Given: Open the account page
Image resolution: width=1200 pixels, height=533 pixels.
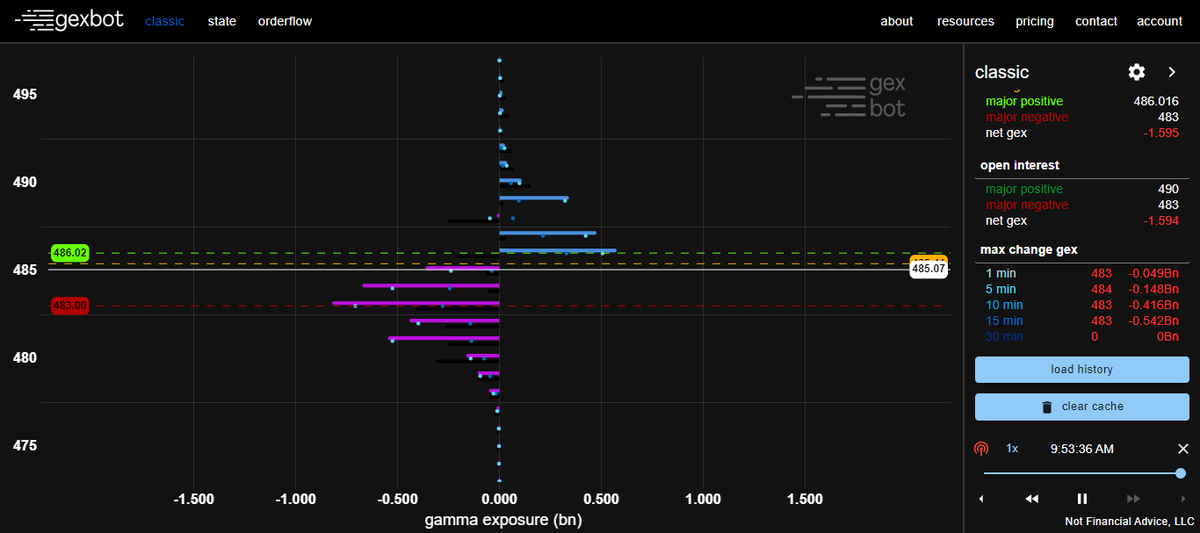Looking at the screenshot, I should [1160, 21].
